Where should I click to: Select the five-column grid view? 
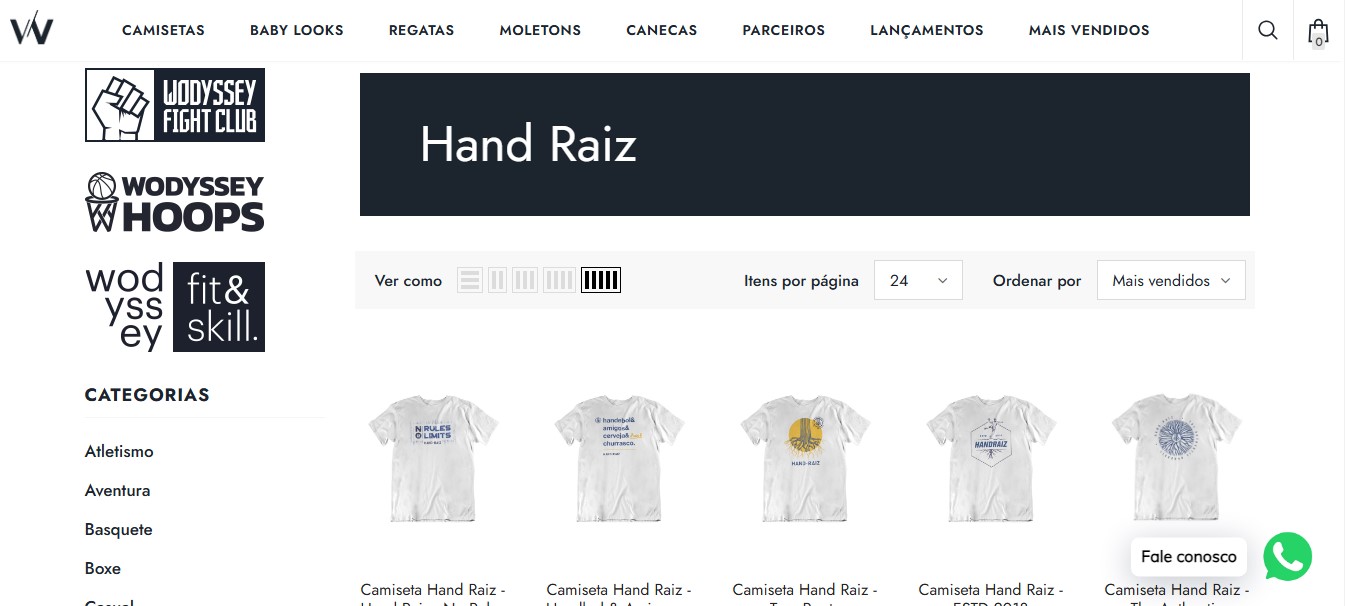601,280
